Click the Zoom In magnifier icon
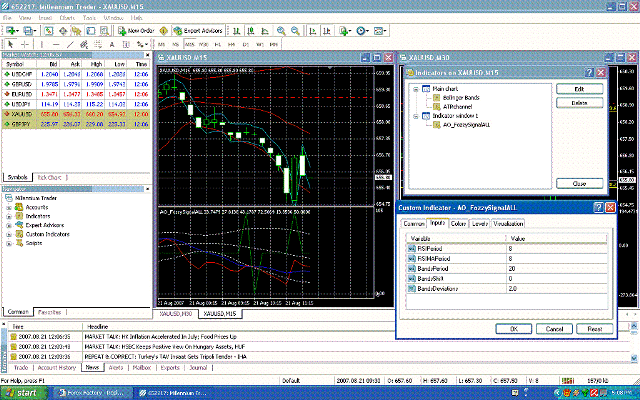 (281, 31)
